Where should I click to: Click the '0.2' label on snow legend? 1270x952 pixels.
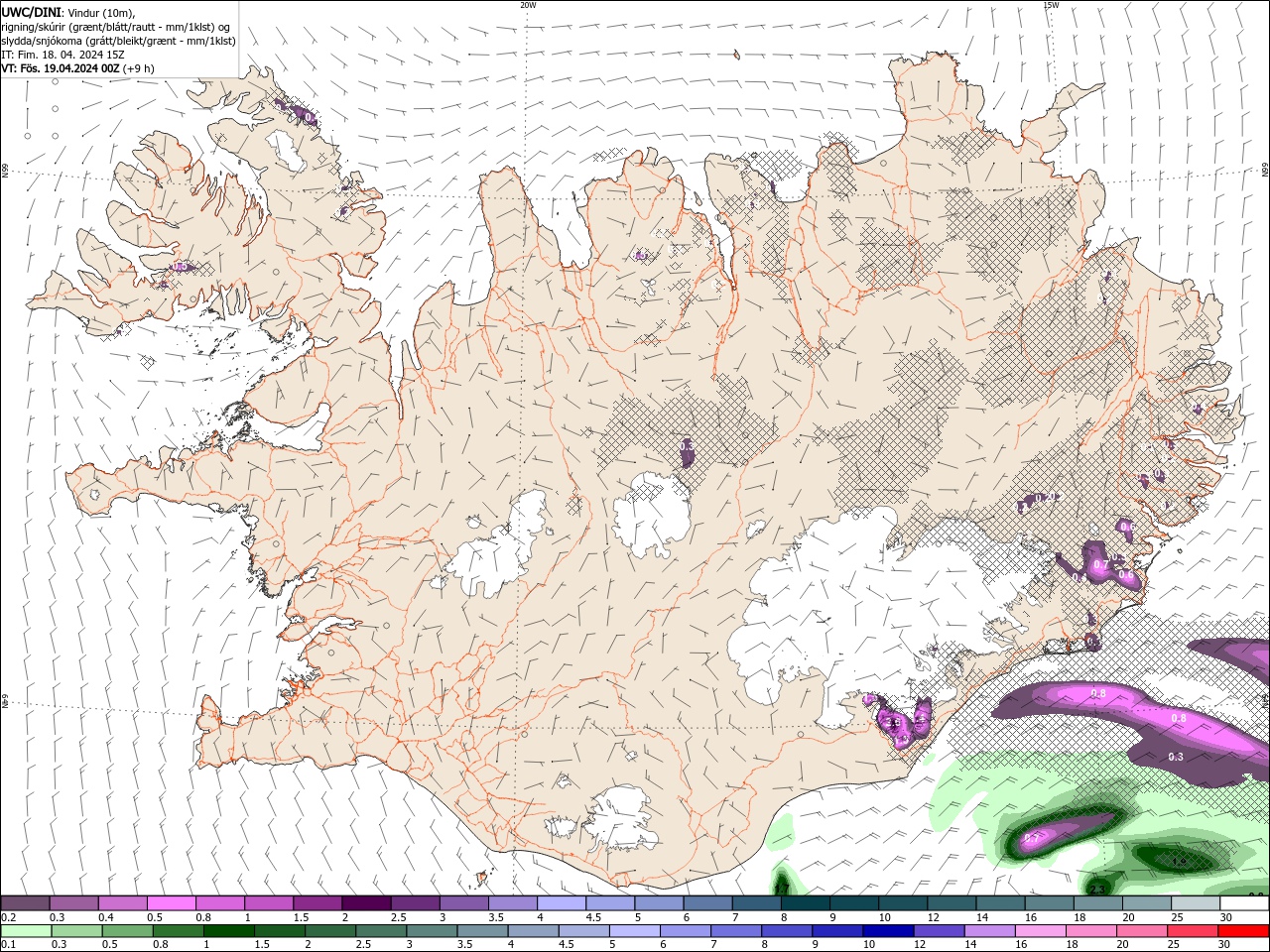(8, 917)
